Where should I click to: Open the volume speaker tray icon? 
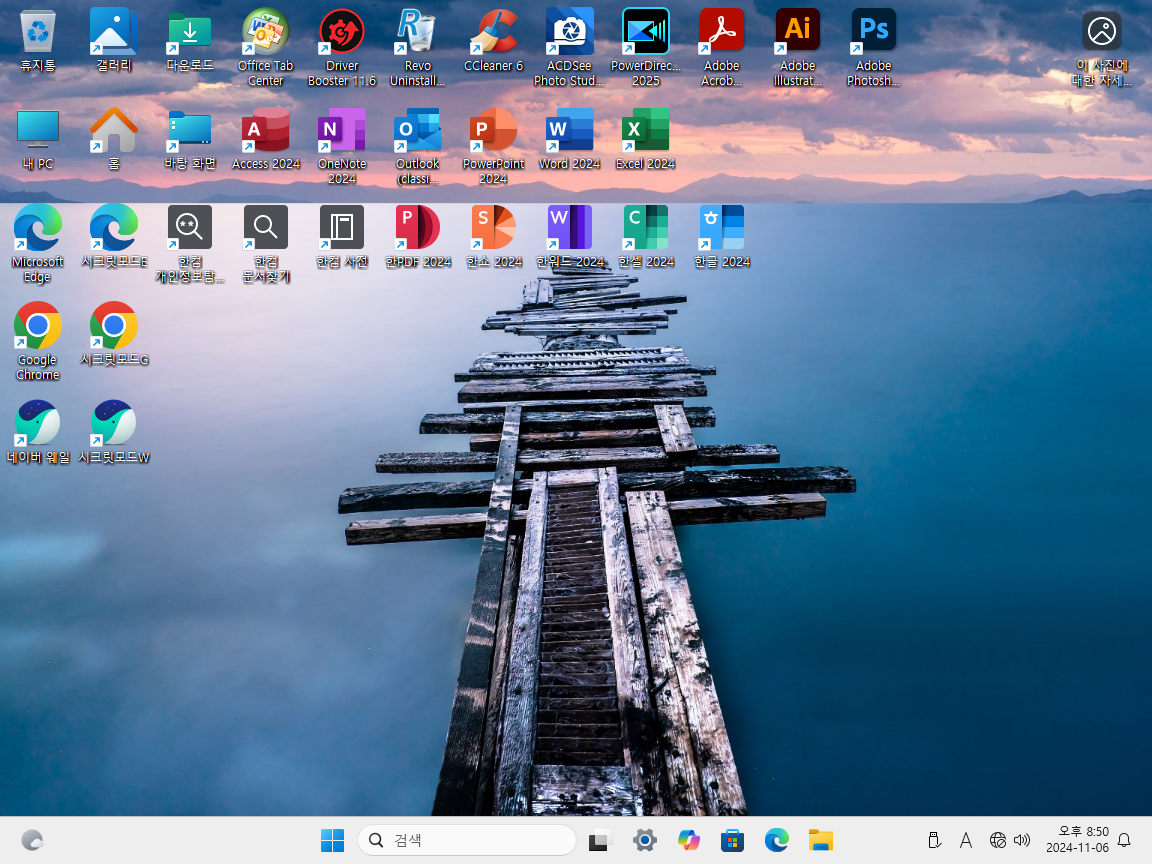tap(1021, 840)
